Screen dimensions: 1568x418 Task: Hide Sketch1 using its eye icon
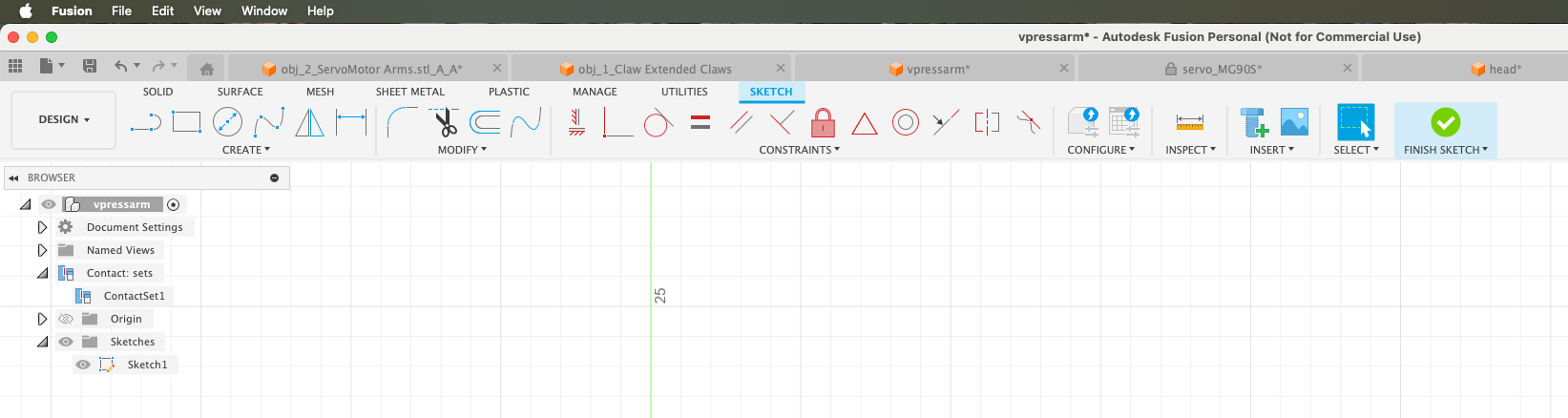[x=83, y=365]
